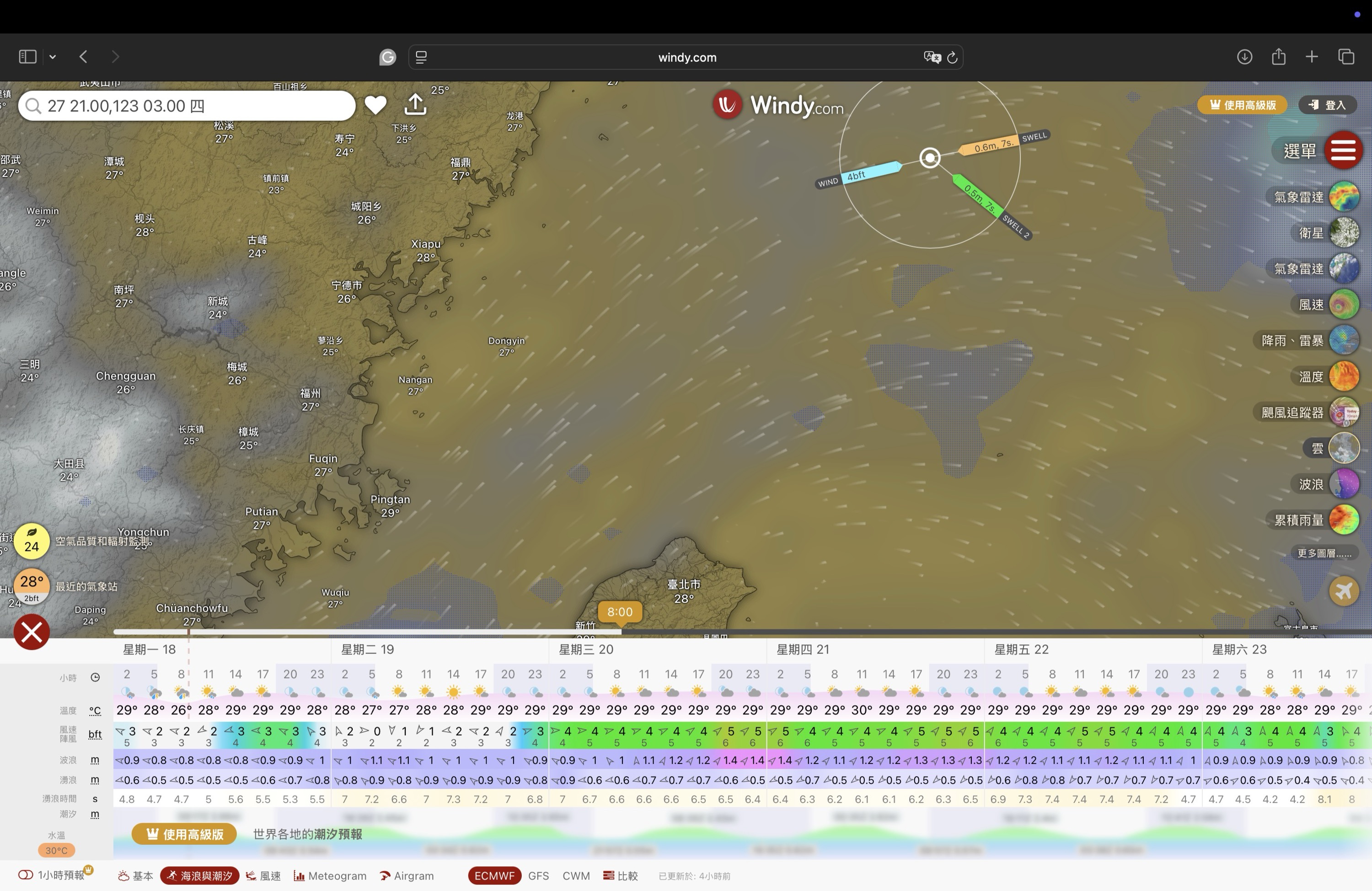1372x891 pixels.
Task: Switch to the Meteogram tab
Action: [330, 875]
